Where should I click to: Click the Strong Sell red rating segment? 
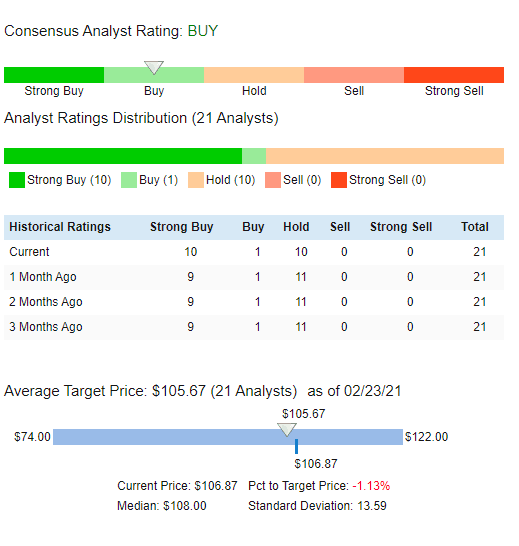coord(454,75)
